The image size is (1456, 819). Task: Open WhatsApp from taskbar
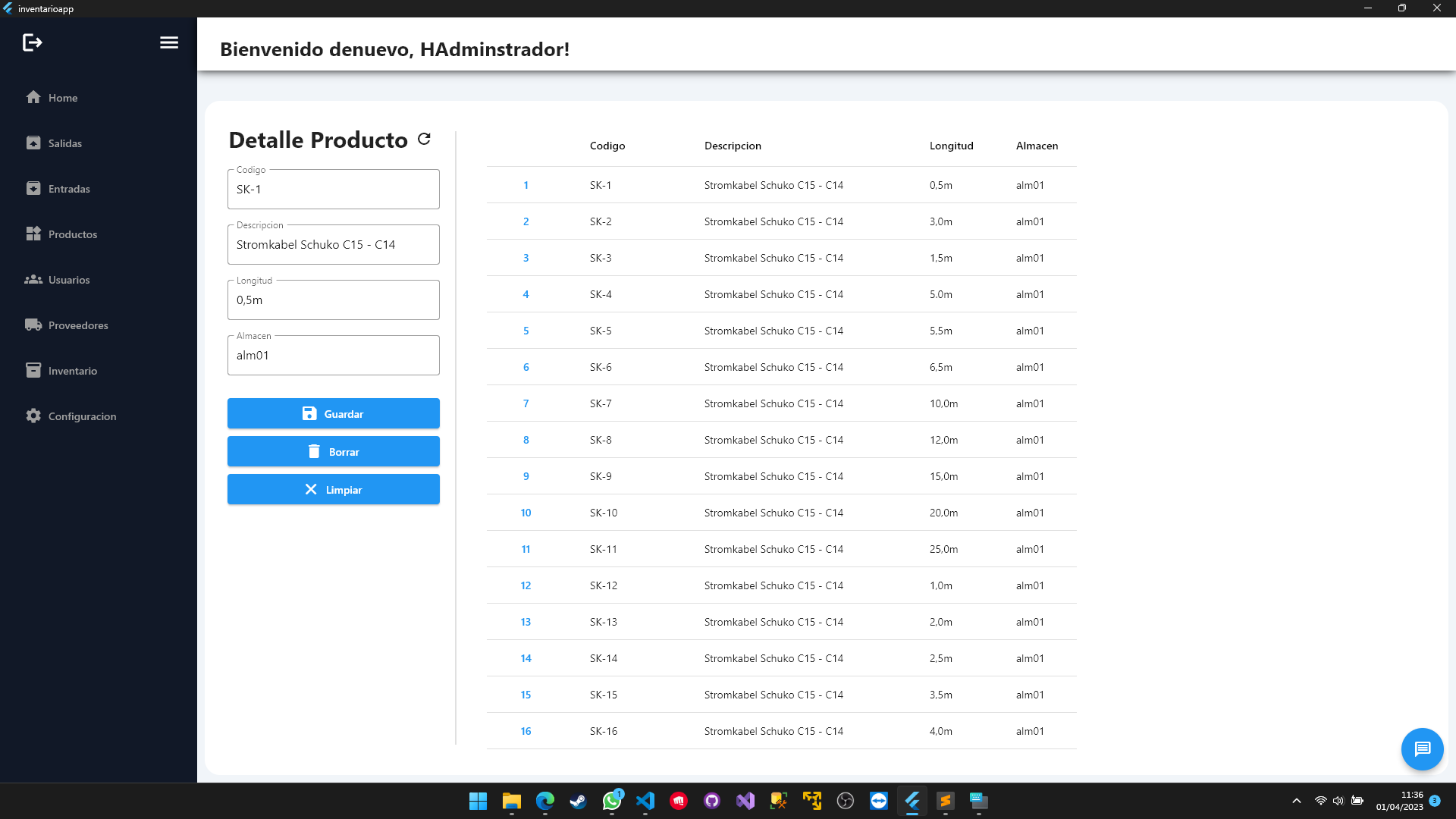[x=611, y=801]
